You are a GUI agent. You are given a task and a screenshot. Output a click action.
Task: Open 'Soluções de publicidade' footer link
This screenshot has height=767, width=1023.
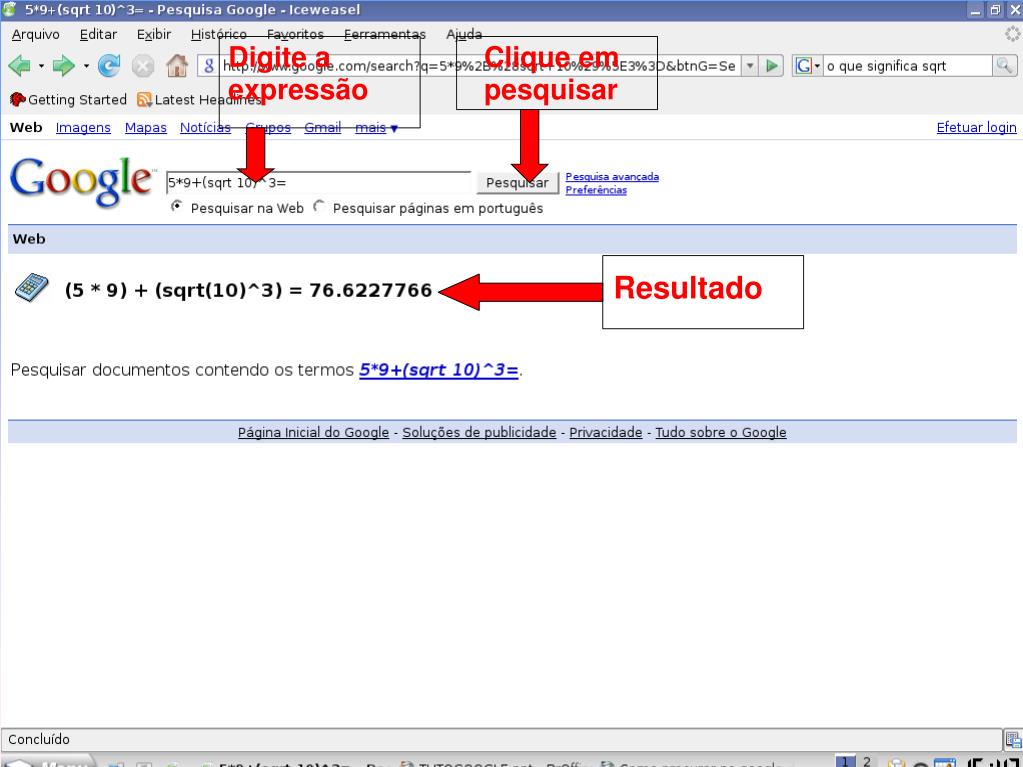(x=479, y=432)
